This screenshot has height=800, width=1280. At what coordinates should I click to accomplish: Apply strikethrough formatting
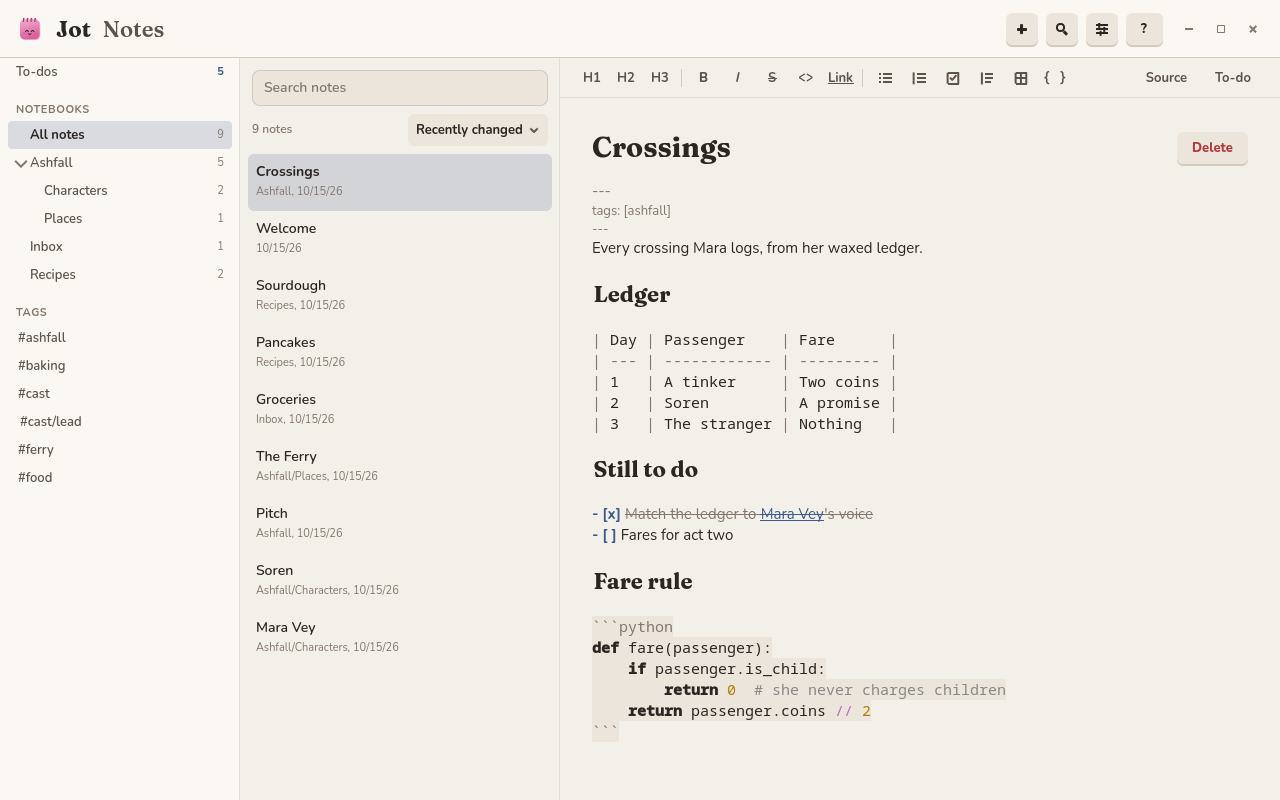pos(772,77)
